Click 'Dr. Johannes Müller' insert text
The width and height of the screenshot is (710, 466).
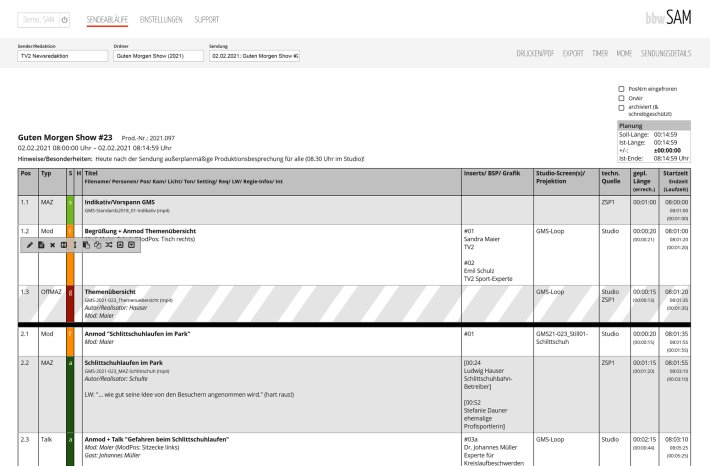click(x=490, y=447)
